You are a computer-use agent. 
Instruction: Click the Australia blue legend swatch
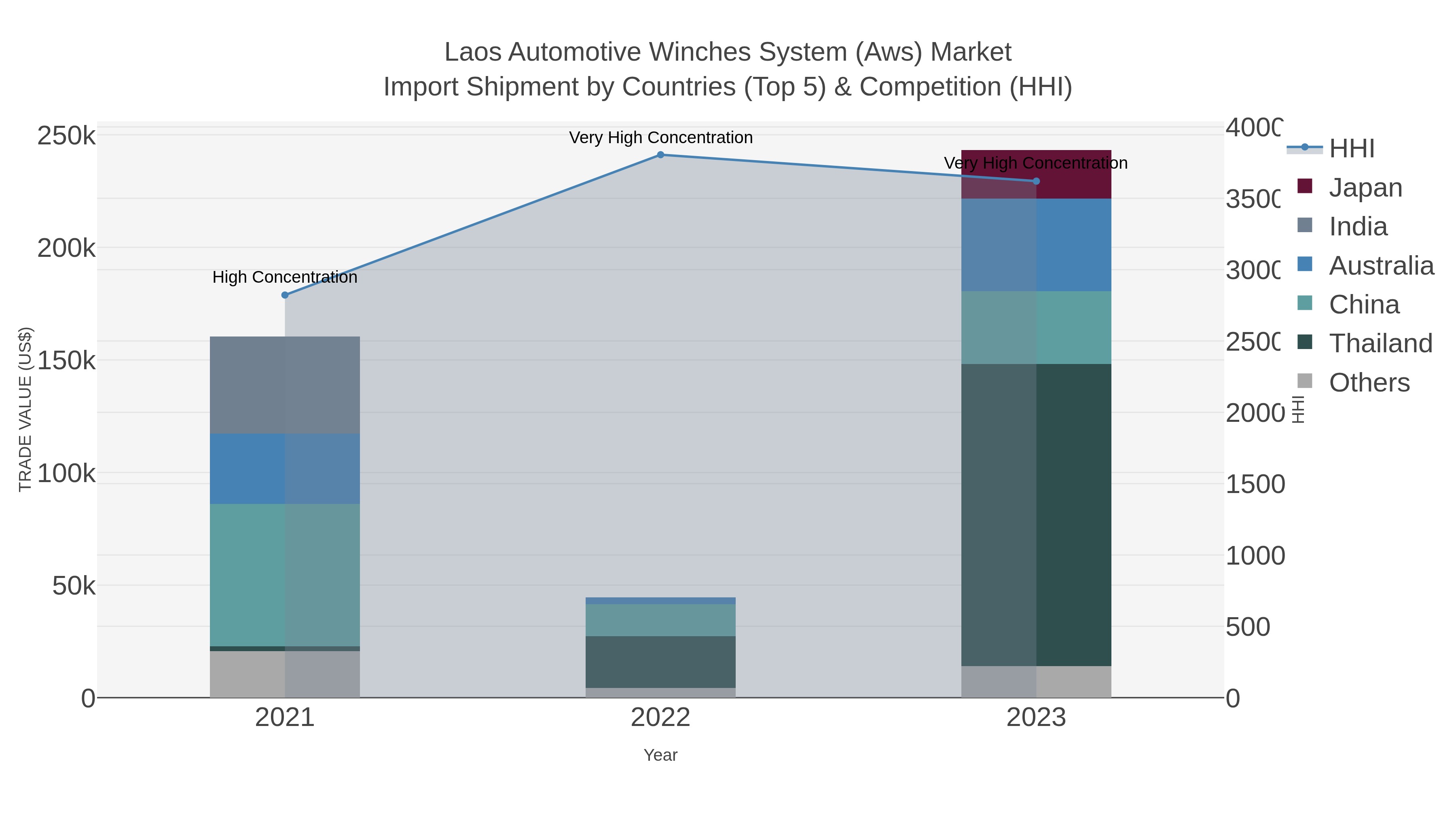1304,264
